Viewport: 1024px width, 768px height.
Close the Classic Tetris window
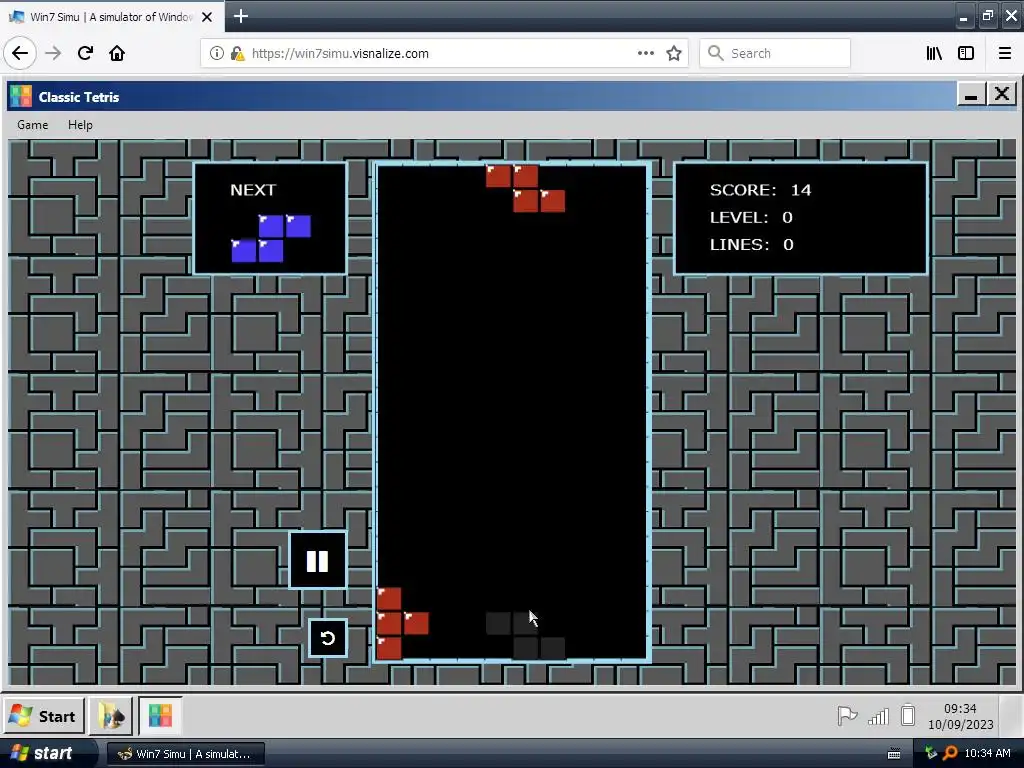click(1002, 94)
